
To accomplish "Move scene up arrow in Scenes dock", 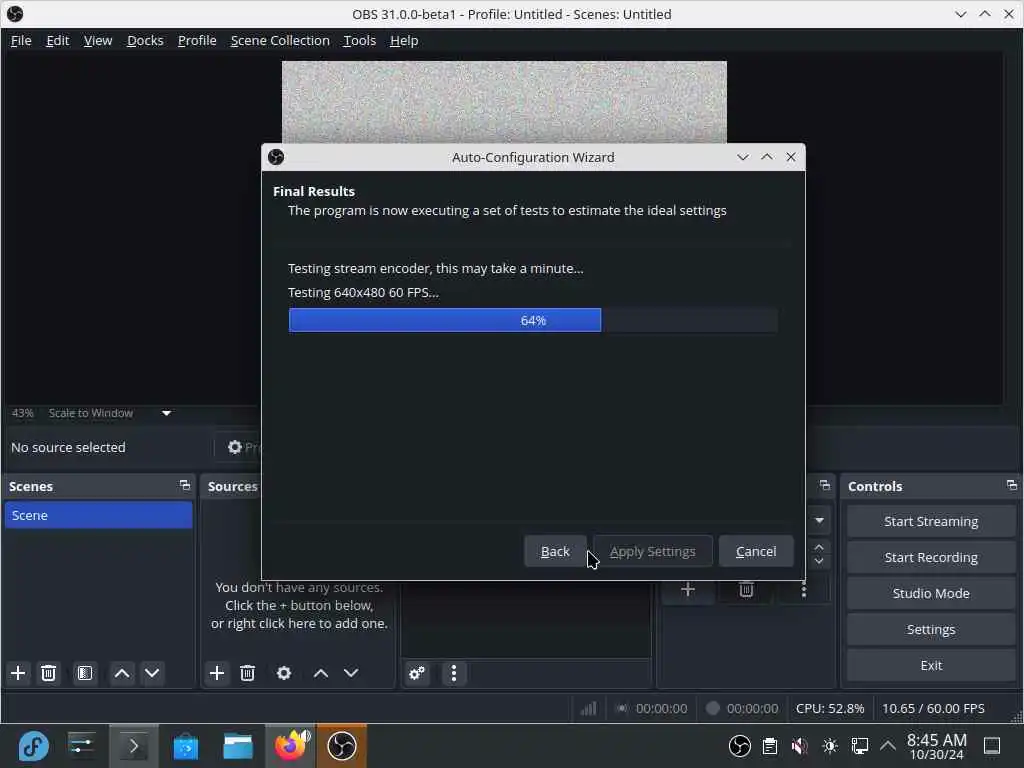I will [122, 673].
